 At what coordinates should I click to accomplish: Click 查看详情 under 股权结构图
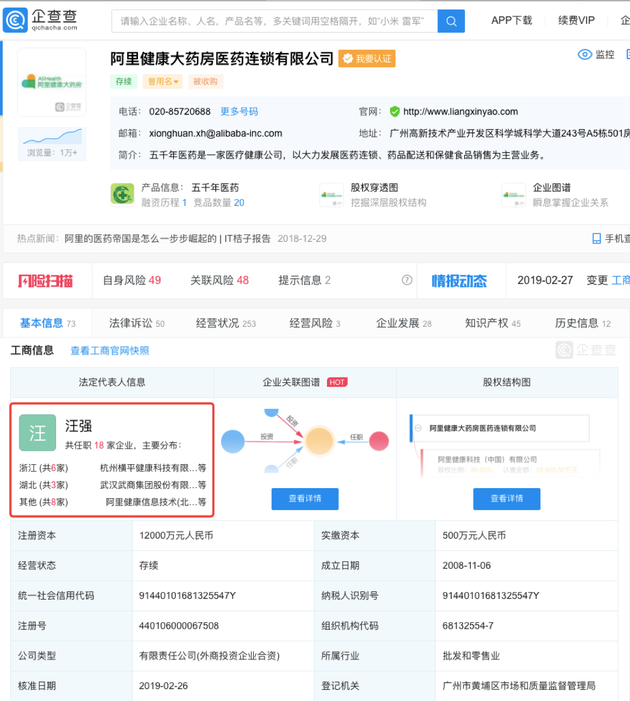(506, 499)
